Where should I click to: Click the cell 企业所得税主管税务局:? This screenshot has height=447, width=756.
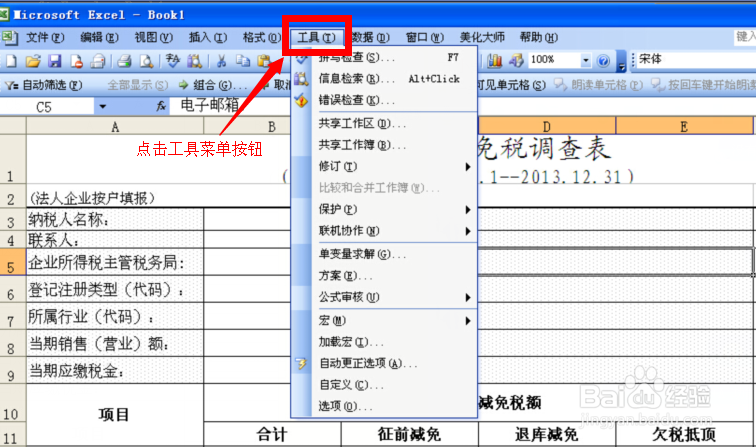click(x=115, y=262)
